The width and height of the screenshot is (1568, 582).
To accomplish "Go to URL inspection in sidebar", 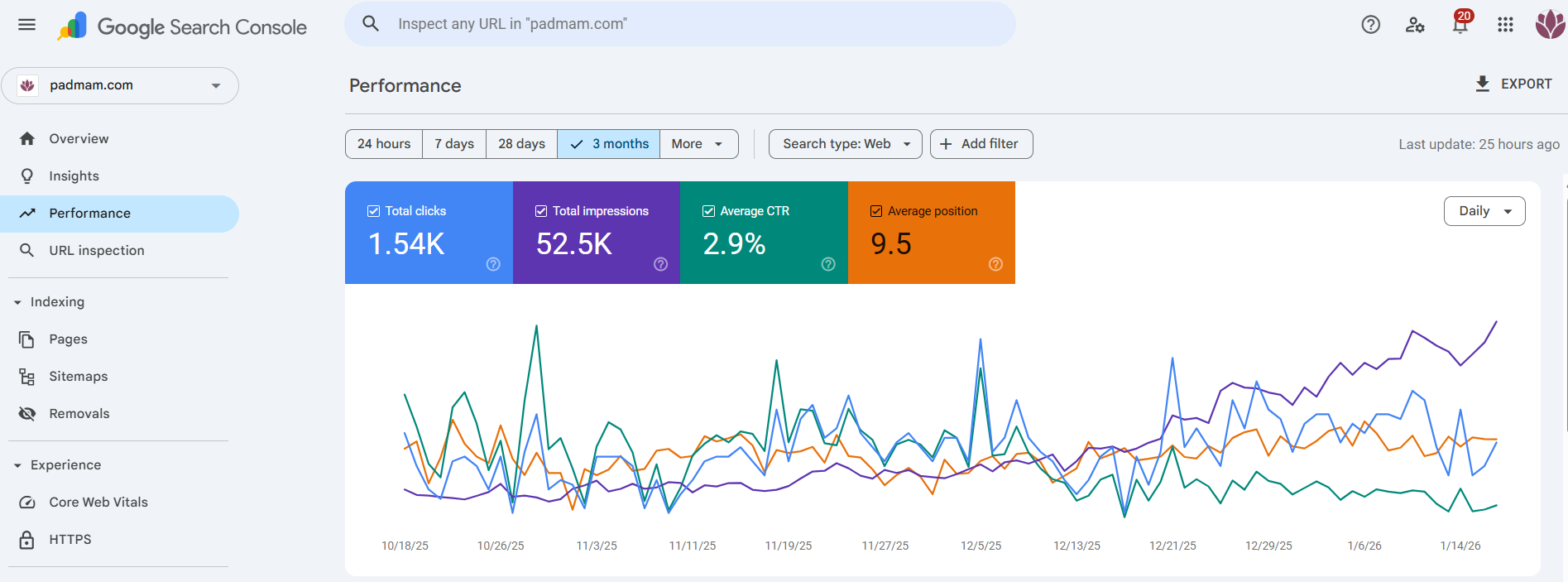I will 96,250.
